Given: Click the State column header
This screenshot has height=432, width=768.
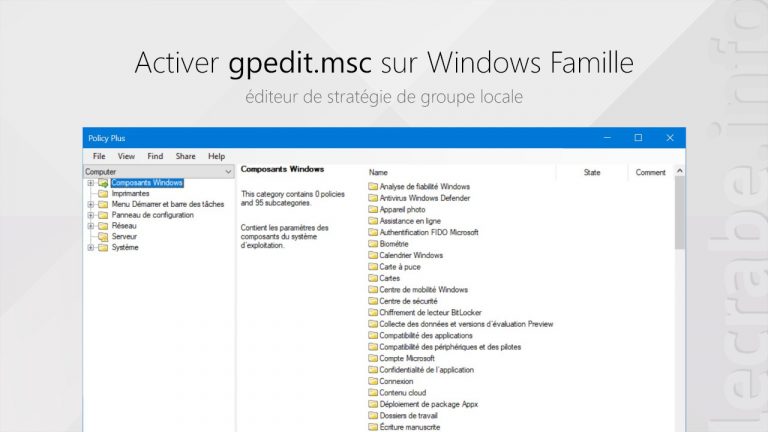Looking at the screenshot, I should (x=592, y=172).
